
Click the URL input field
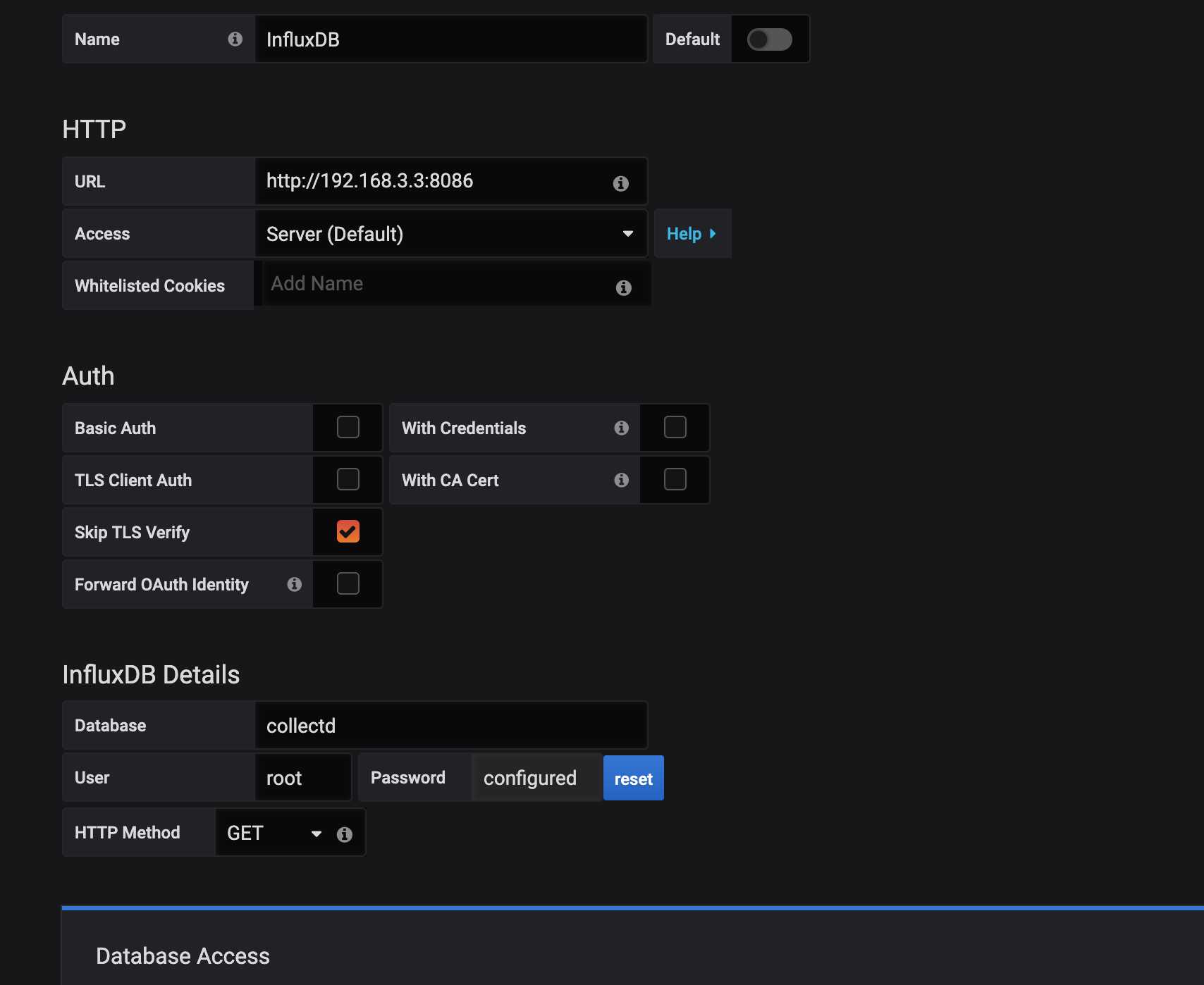tap(450, 181)
